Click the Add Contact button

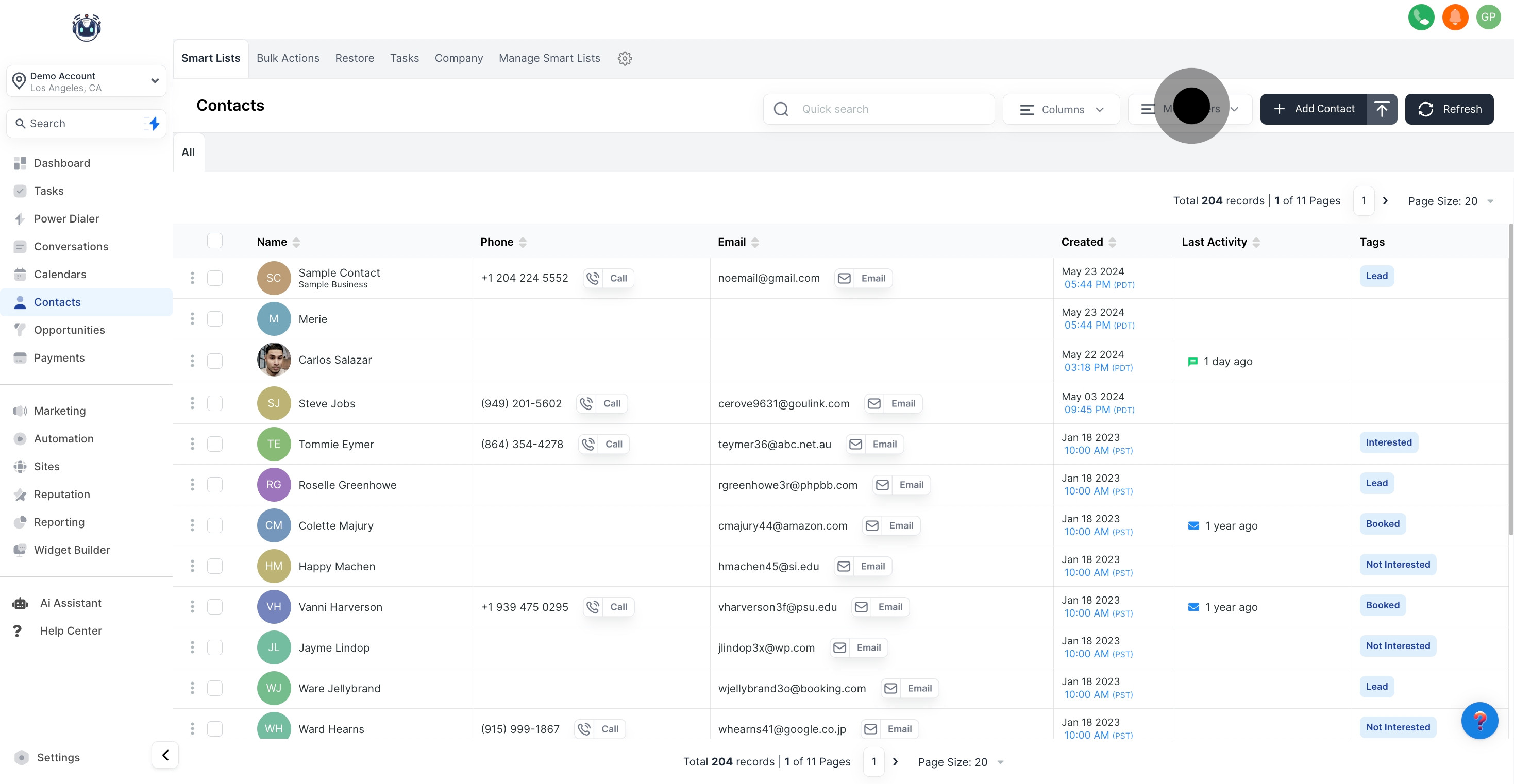(x=1313, y=109)
